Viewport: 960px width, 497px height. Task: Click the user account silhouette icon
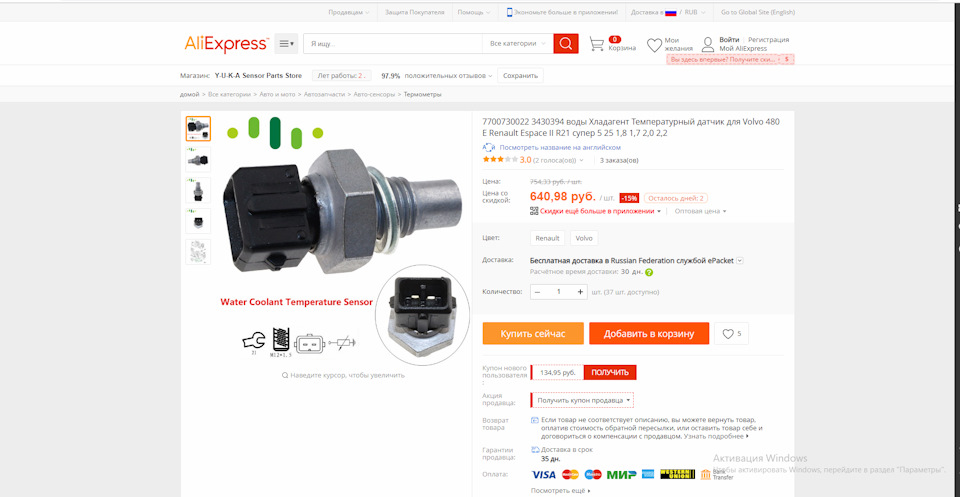(708, 44)
